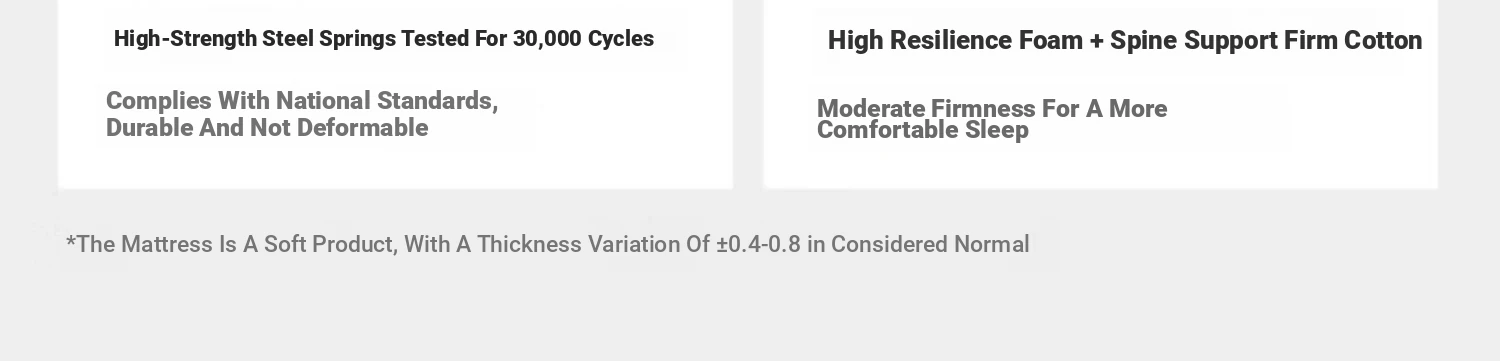The image size is (1500, 361).
Task: Click the 'Comfortable Sleep' text
Action: (923, 131)
